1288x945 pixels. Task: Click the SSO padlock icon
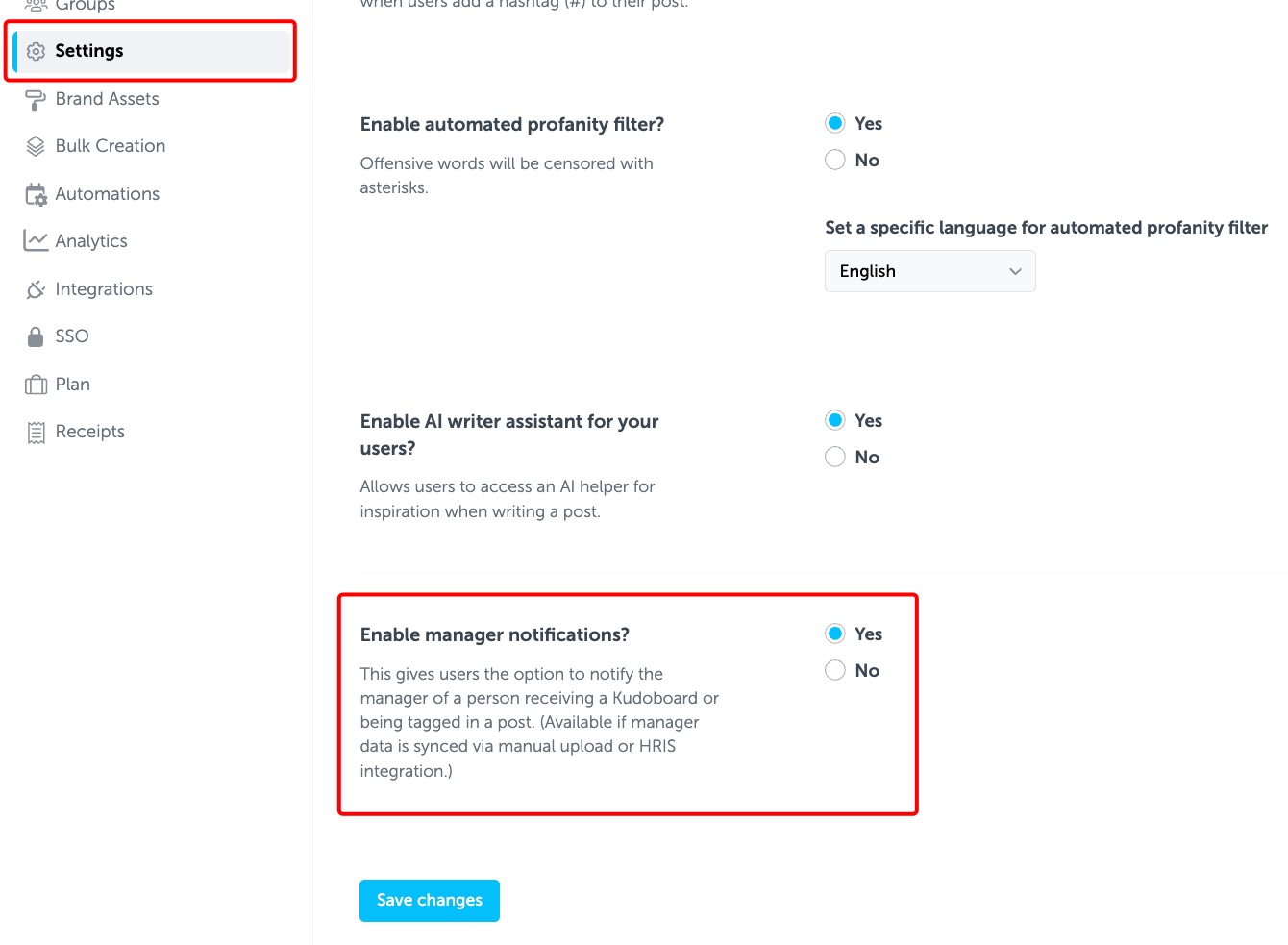point(36,336)
